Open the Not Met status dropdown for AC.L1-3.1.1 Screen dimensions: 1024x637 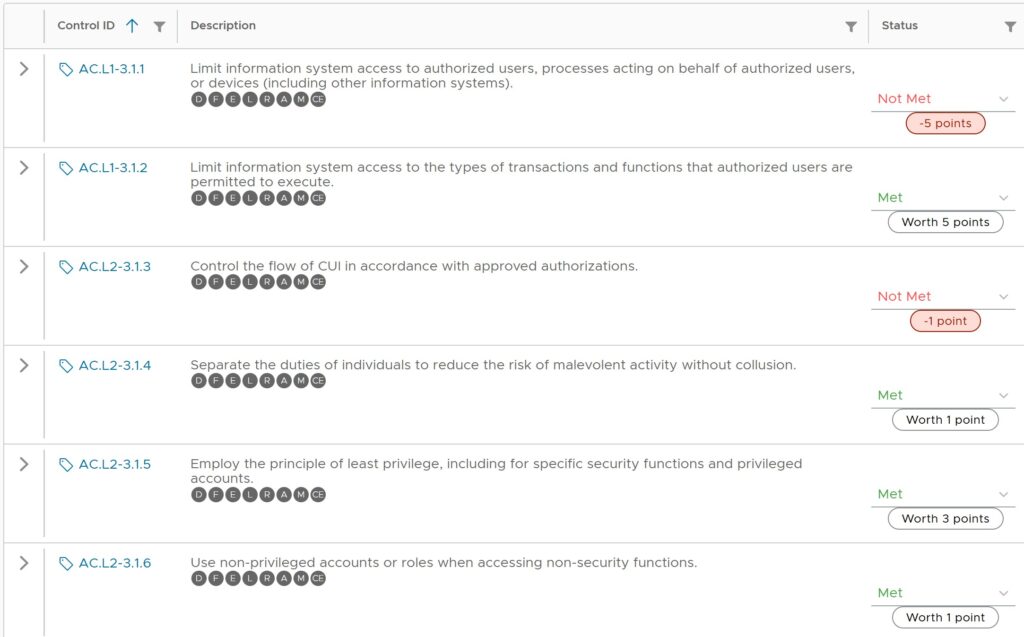(1003, 99)
